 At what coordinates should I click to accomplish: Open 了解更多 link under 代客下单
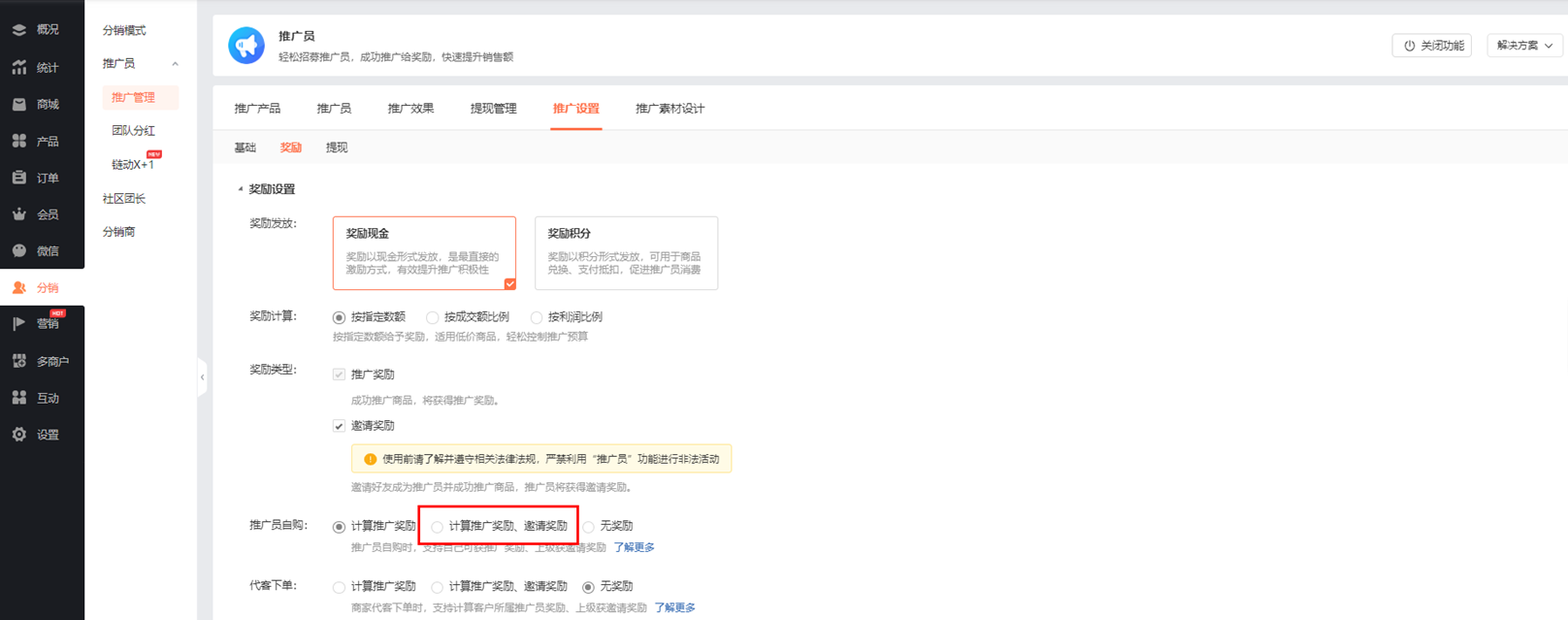point(674,608)
